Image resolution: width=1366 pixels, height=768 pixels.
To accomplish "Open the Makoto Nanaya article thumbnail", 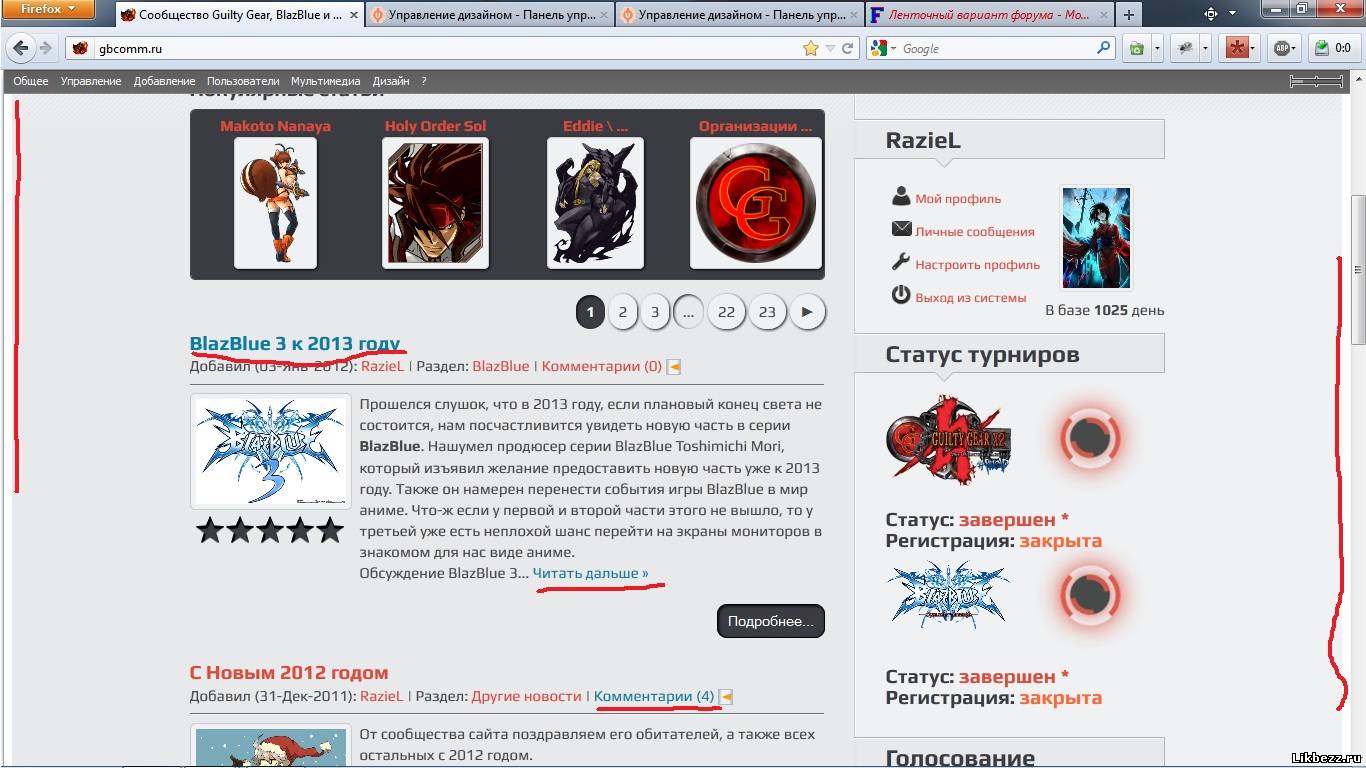I will tap(275, 203).
